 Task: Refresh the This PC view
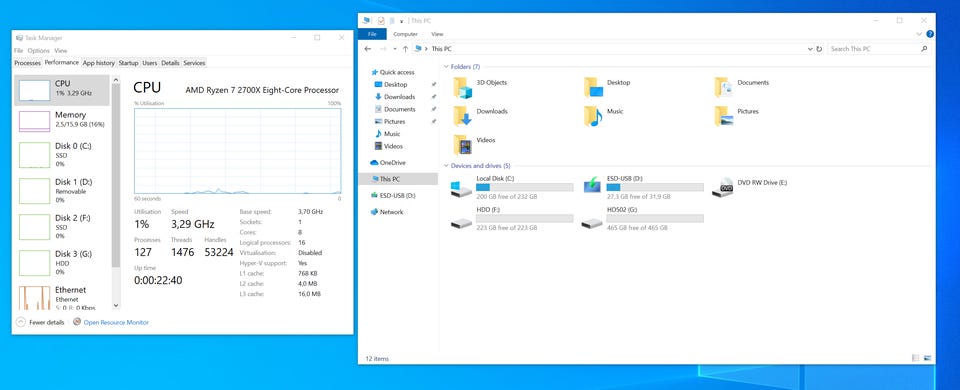click(819, 49)
